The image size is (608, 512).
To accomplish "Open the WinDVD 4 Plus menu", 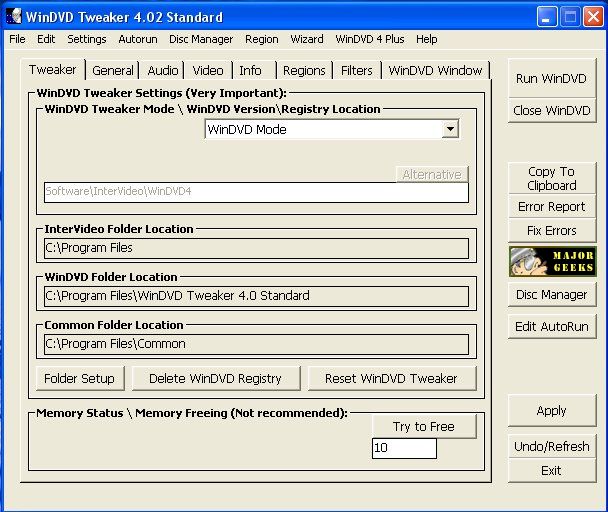I will point(370,39).
